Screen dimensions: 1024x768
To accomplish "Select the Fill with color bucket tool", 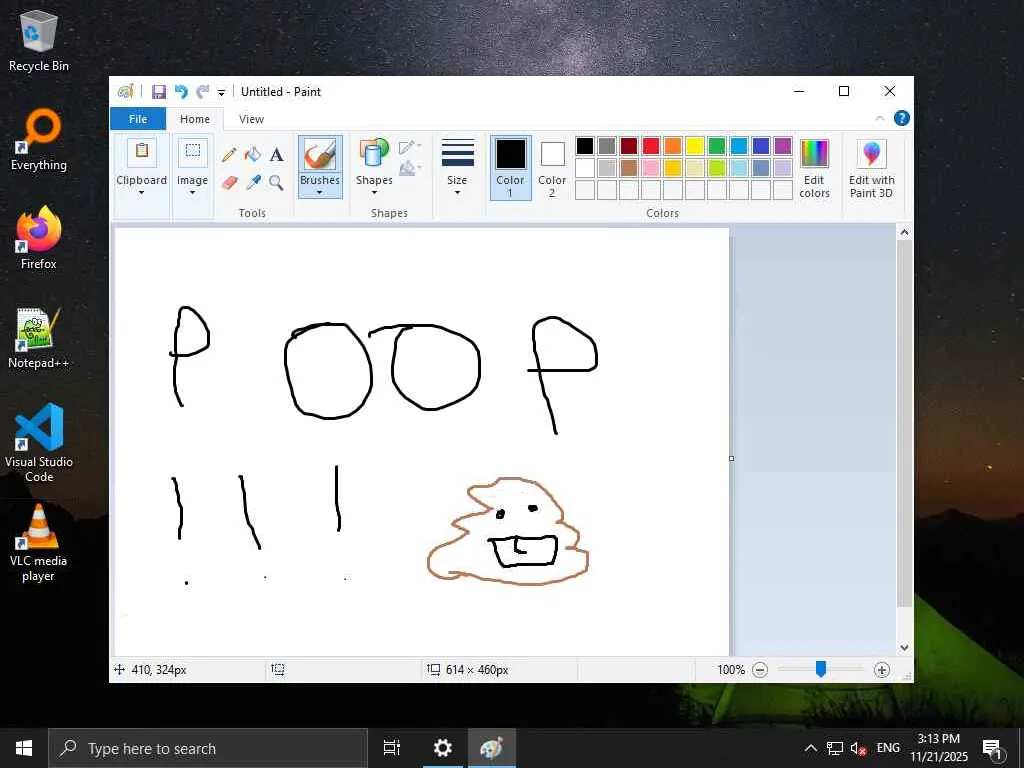I will (253, 155).
